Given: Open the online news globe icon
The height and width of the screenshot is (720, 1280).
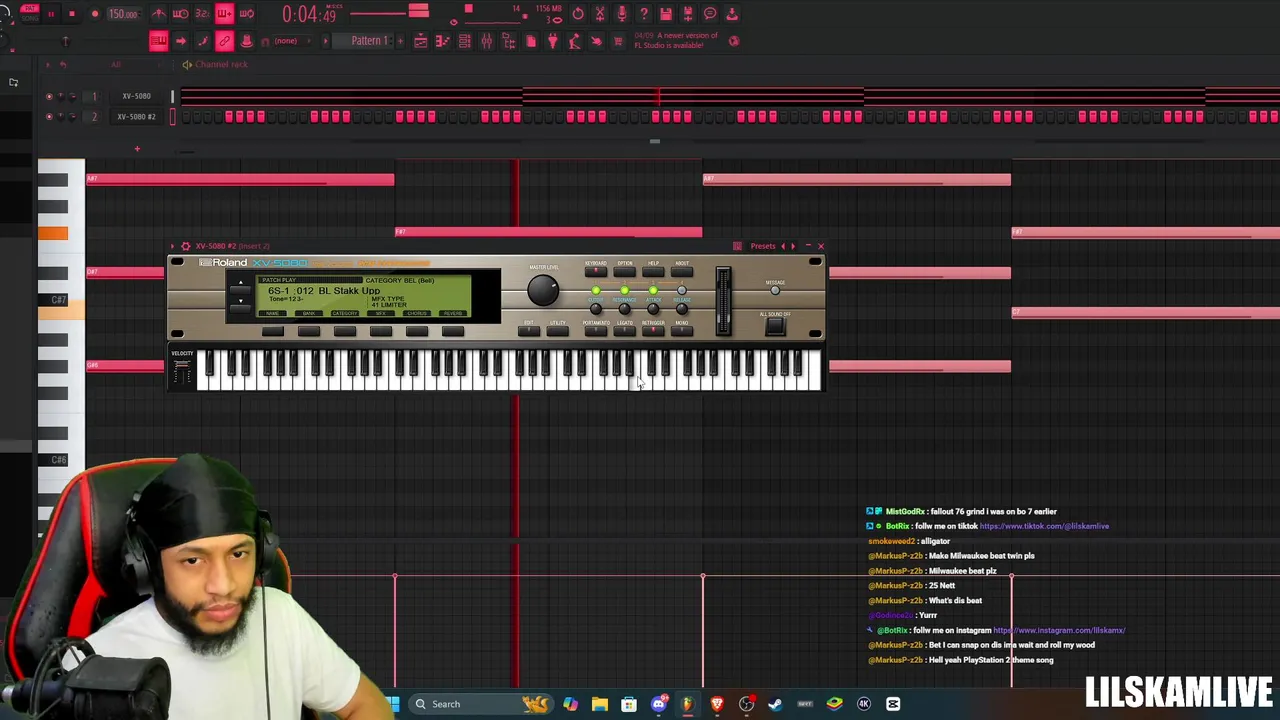Looking at the screenshot, I should 734,41.
